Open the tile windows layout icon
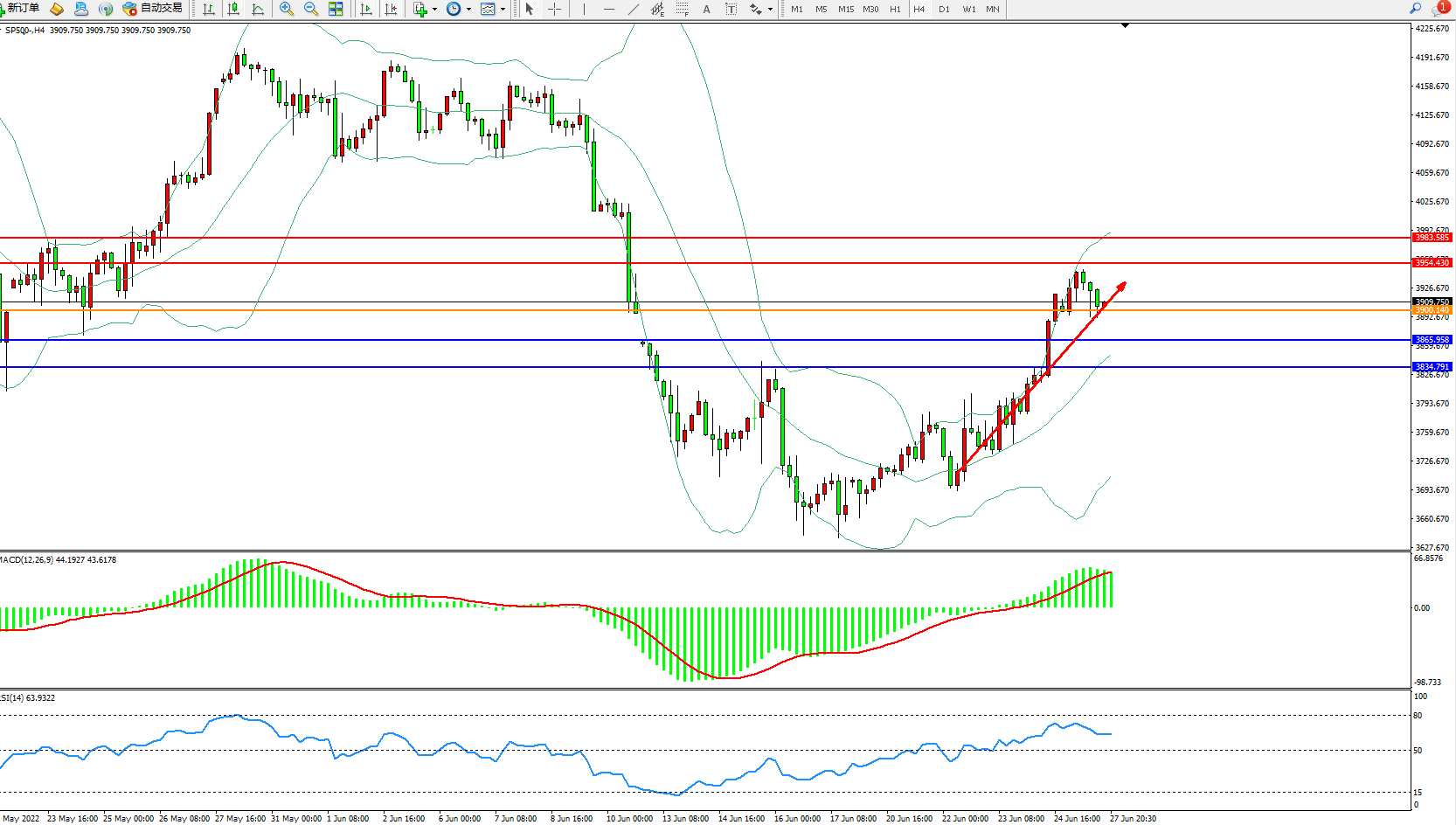The height and width of the screenshot is (825, 1456). [336, 10]
